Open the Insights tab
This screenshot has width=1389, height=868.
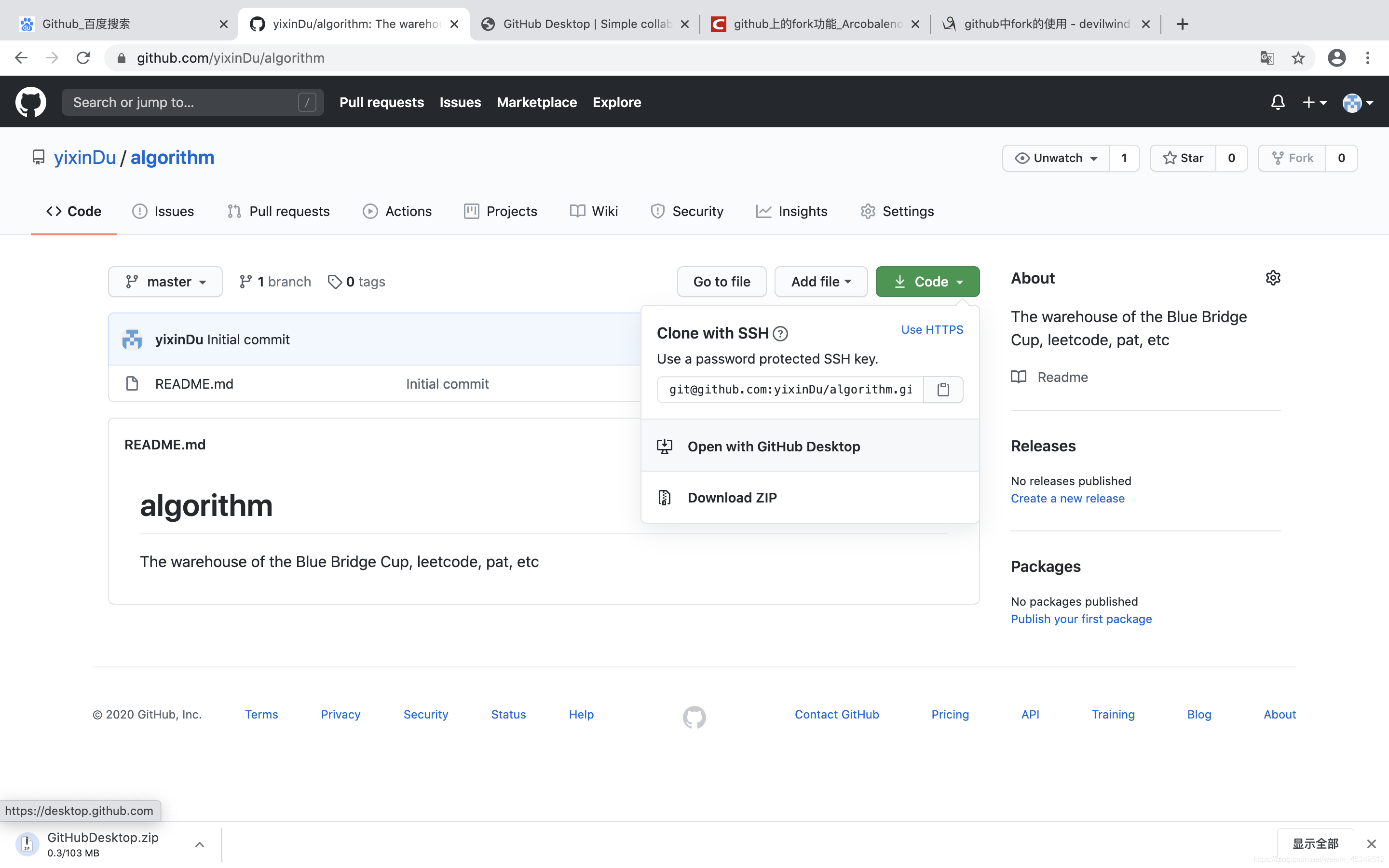coord(791,211)
